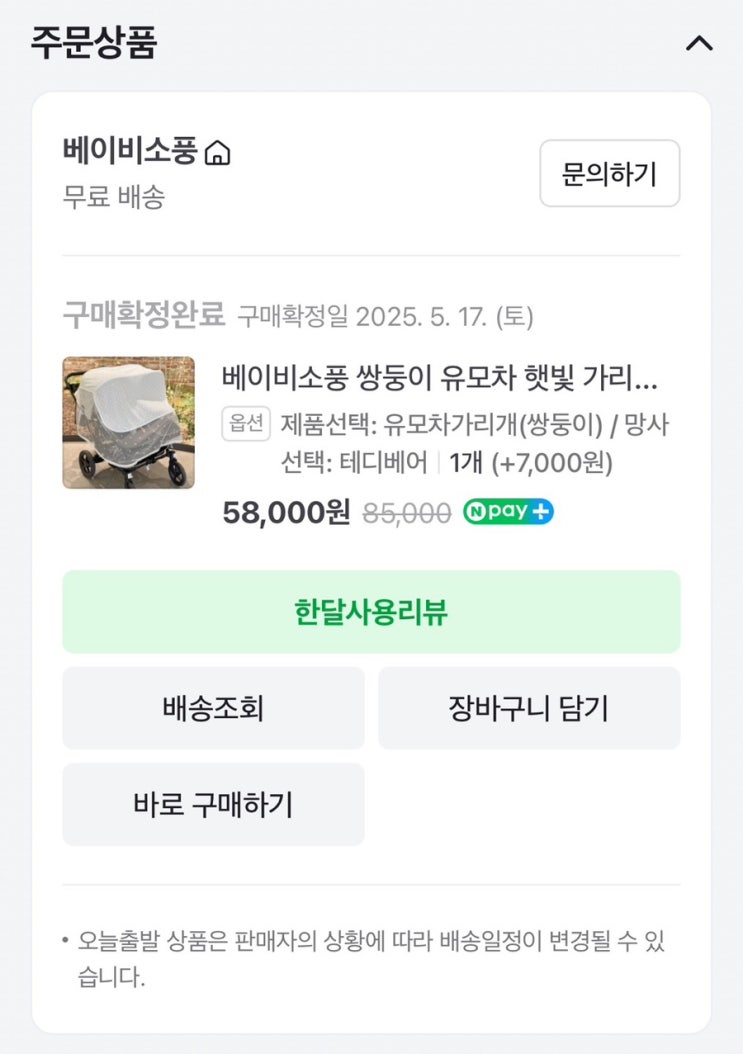This screenshot has width=743, height=1054.
Task: Click the 옵션 tag badge
Action: (x=245, y=424)
